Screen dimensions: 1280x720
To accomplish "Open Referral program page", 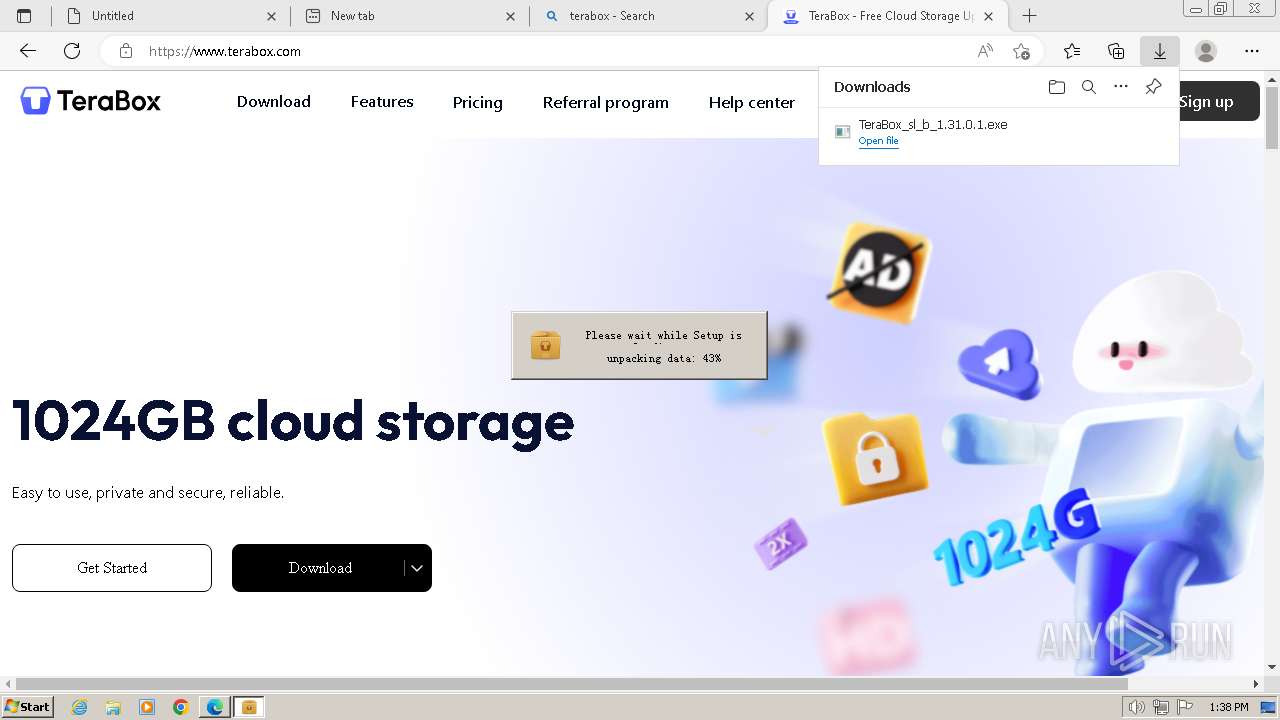I will [x=606, y=102].
